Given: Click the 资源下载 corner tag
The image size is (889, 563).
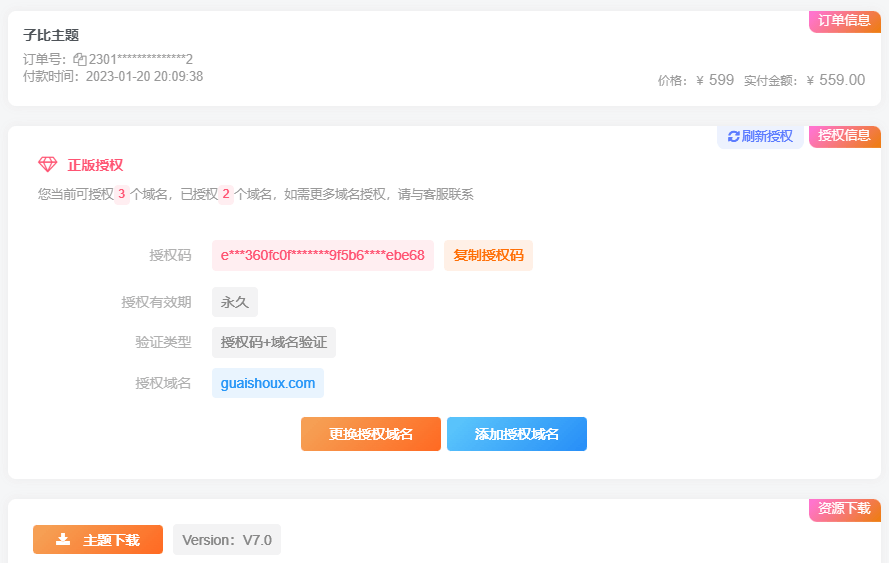Looking at the screenshot, I should 844,509.
